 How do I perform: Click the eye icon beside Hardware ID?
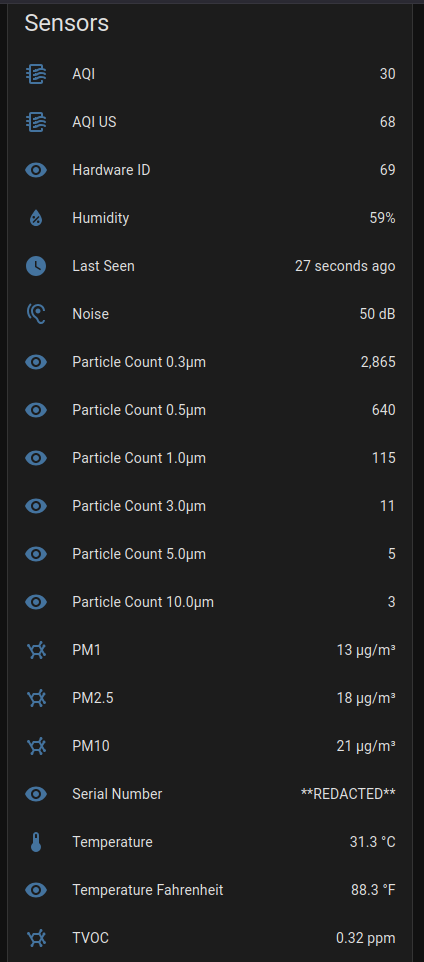tap(36, 170)
